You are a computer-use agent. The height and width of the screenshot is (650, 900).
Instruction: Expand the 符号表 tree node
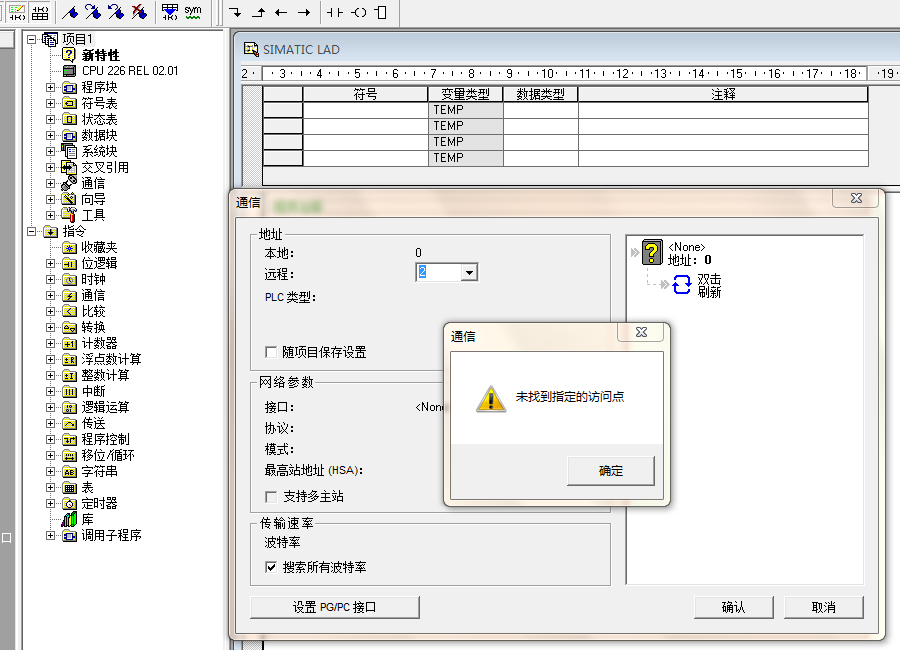(x=51, y=103)
